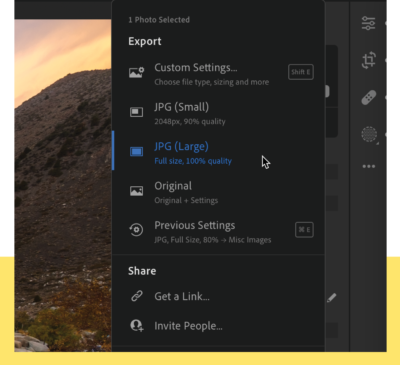Screen dimensions: 400x365
Task: Click the blue JPG (Large) icon
Action: (136, 152)
